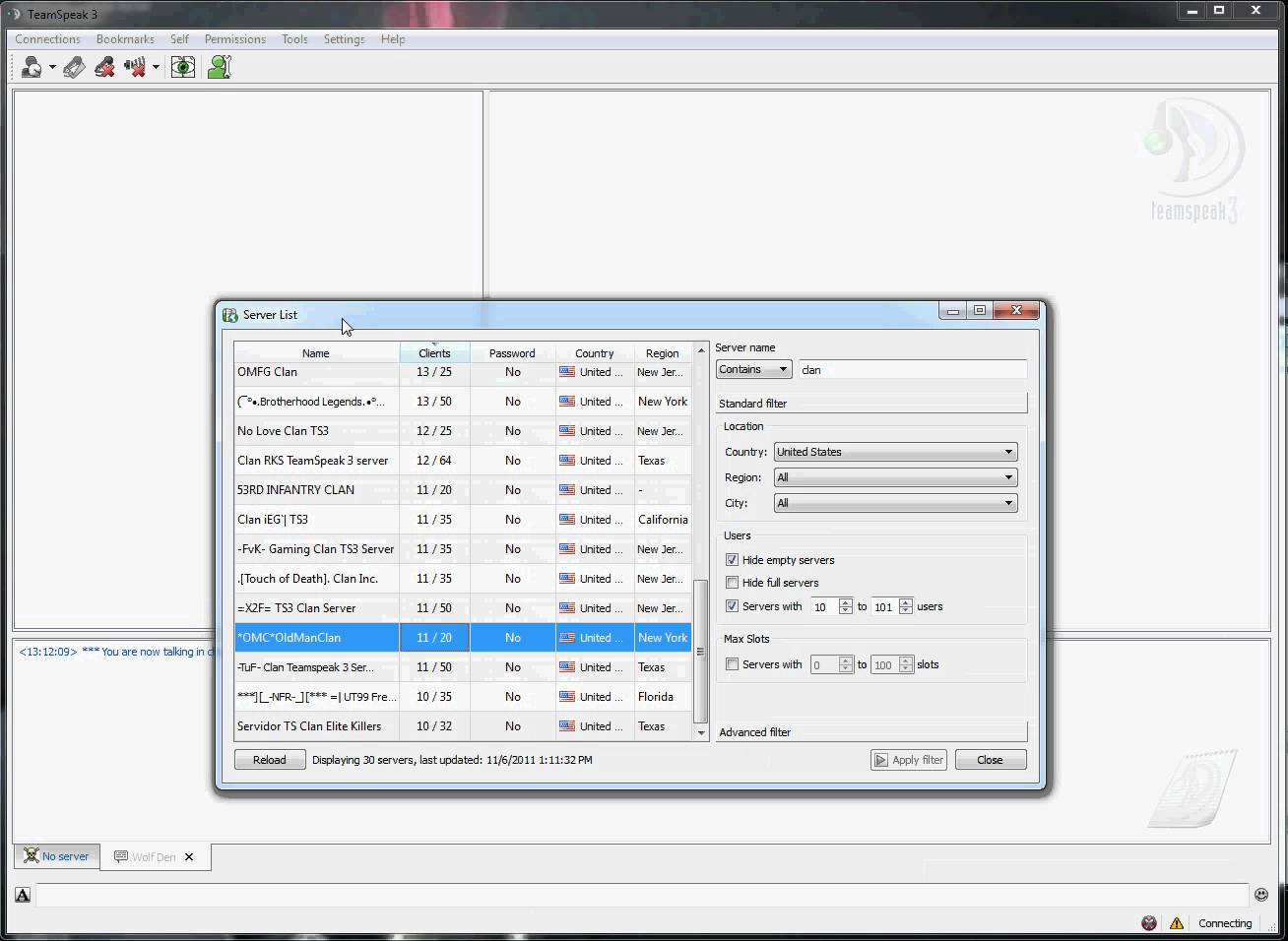
Task: Open the Connections menu
Action: (47, 39)
